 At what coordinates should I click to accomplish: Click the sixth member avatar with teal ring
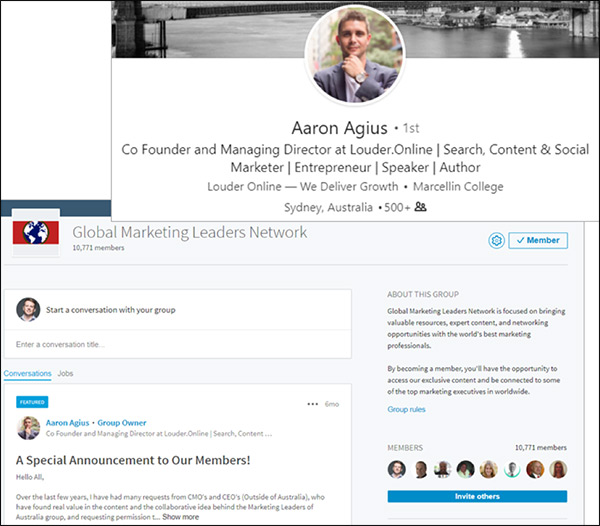512,469
